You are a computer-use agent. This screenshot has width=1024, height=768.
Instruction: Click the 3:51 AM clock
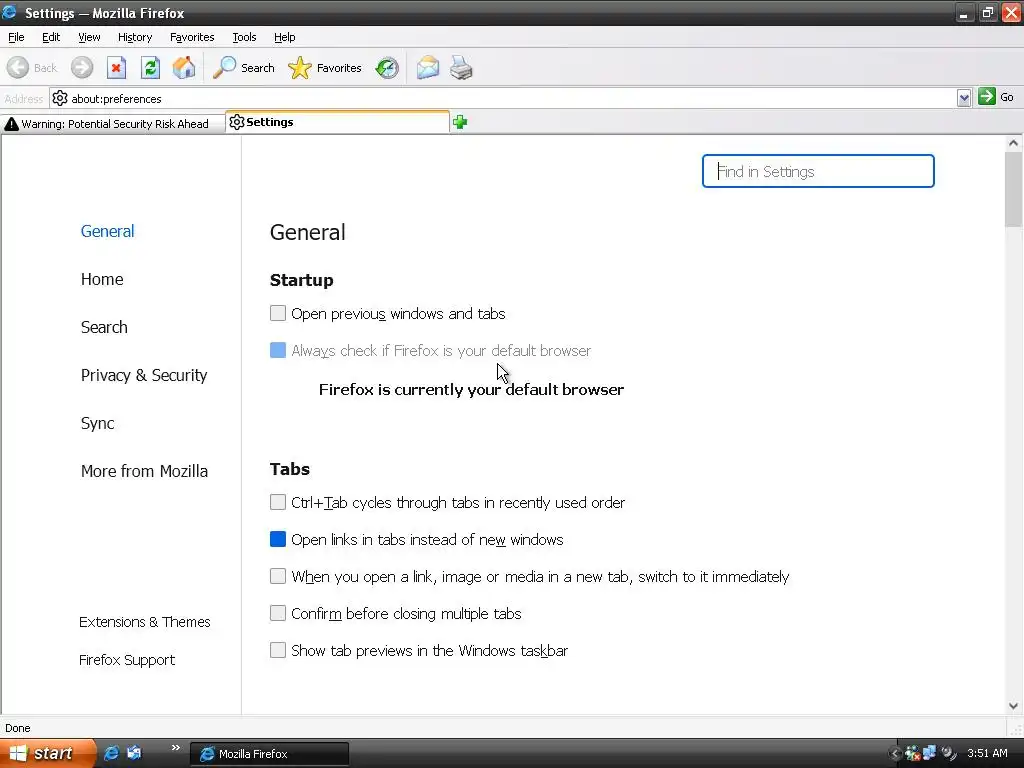987,753
